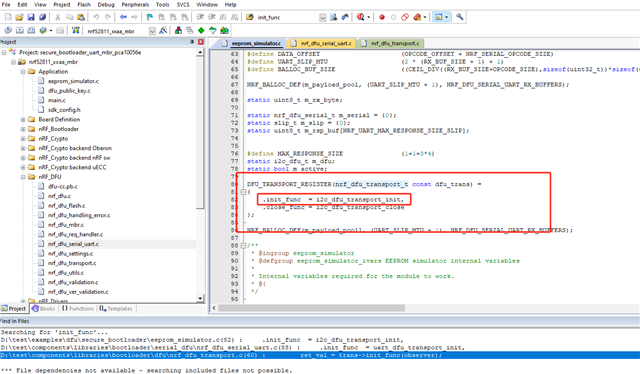Open Configuration with the wrench icon
This screenshot has height=374, width=640.
[460, 17]
